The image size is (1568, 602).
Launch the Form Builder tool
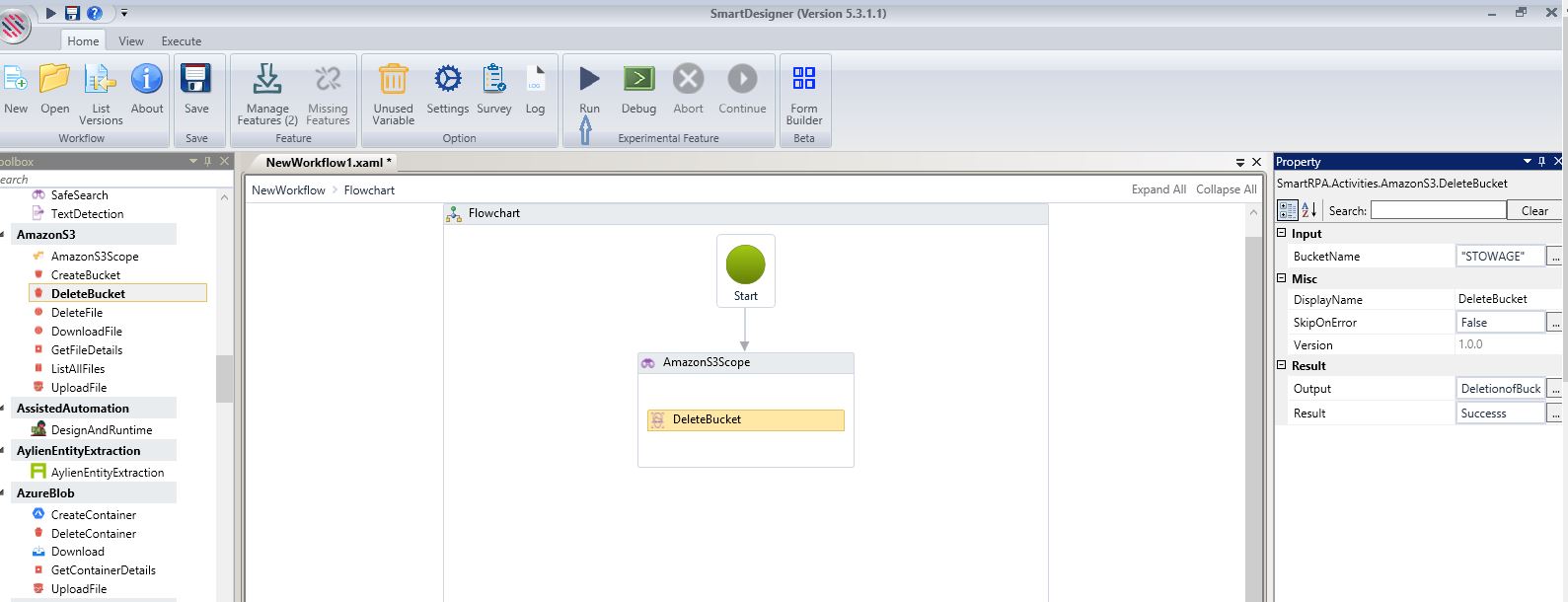[803, 79]
